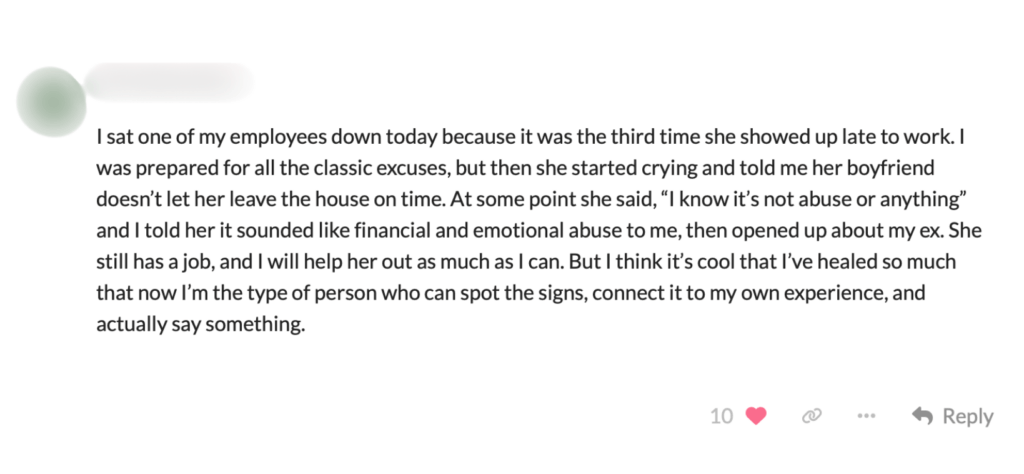Like the post with the heart icon
Viewport: 1024px width, 474px height.
756,416
